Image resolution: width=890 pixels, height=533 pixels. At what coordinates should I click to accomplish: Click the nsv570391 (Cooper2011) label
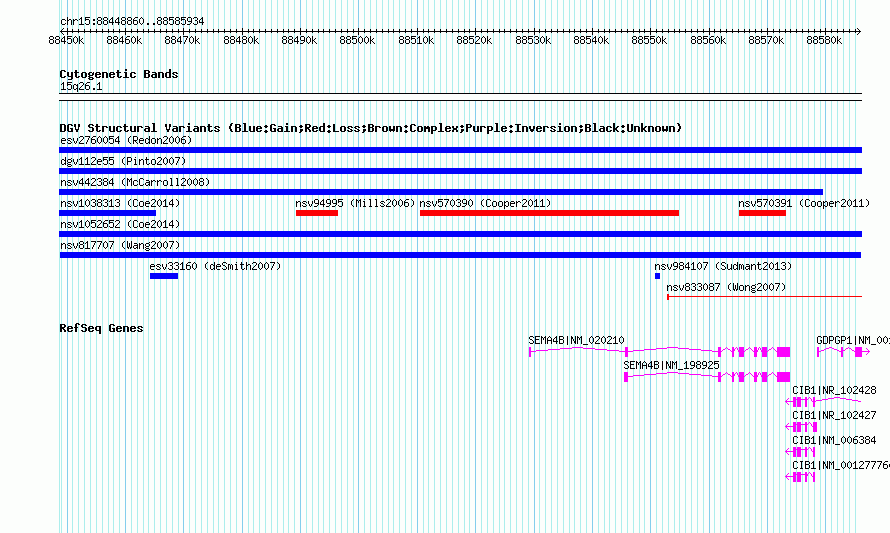point(804,203)
